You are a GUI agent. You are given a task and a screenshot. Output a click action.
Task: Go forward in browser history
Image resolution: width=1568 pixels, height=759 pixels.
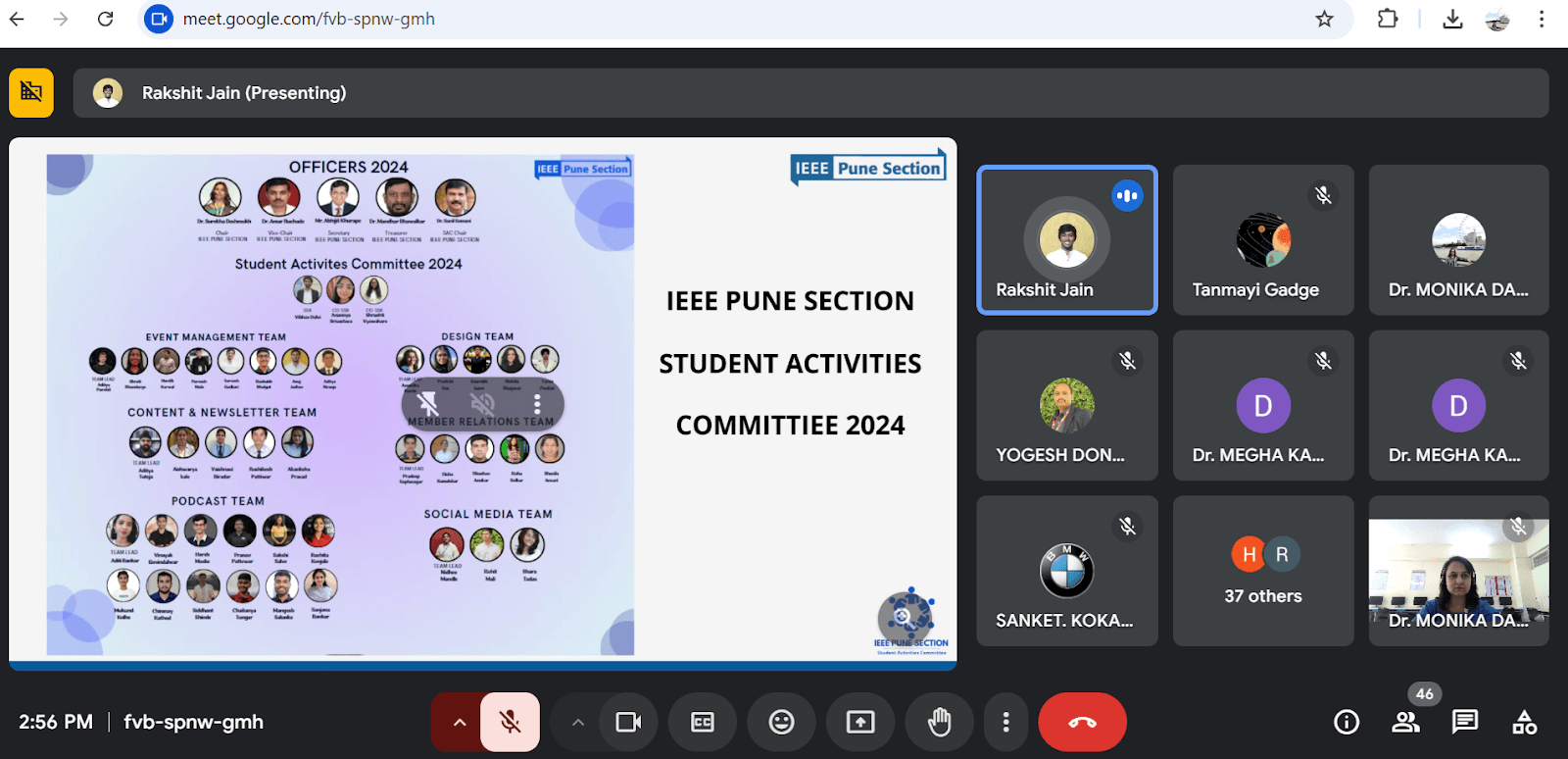(61, 19)
